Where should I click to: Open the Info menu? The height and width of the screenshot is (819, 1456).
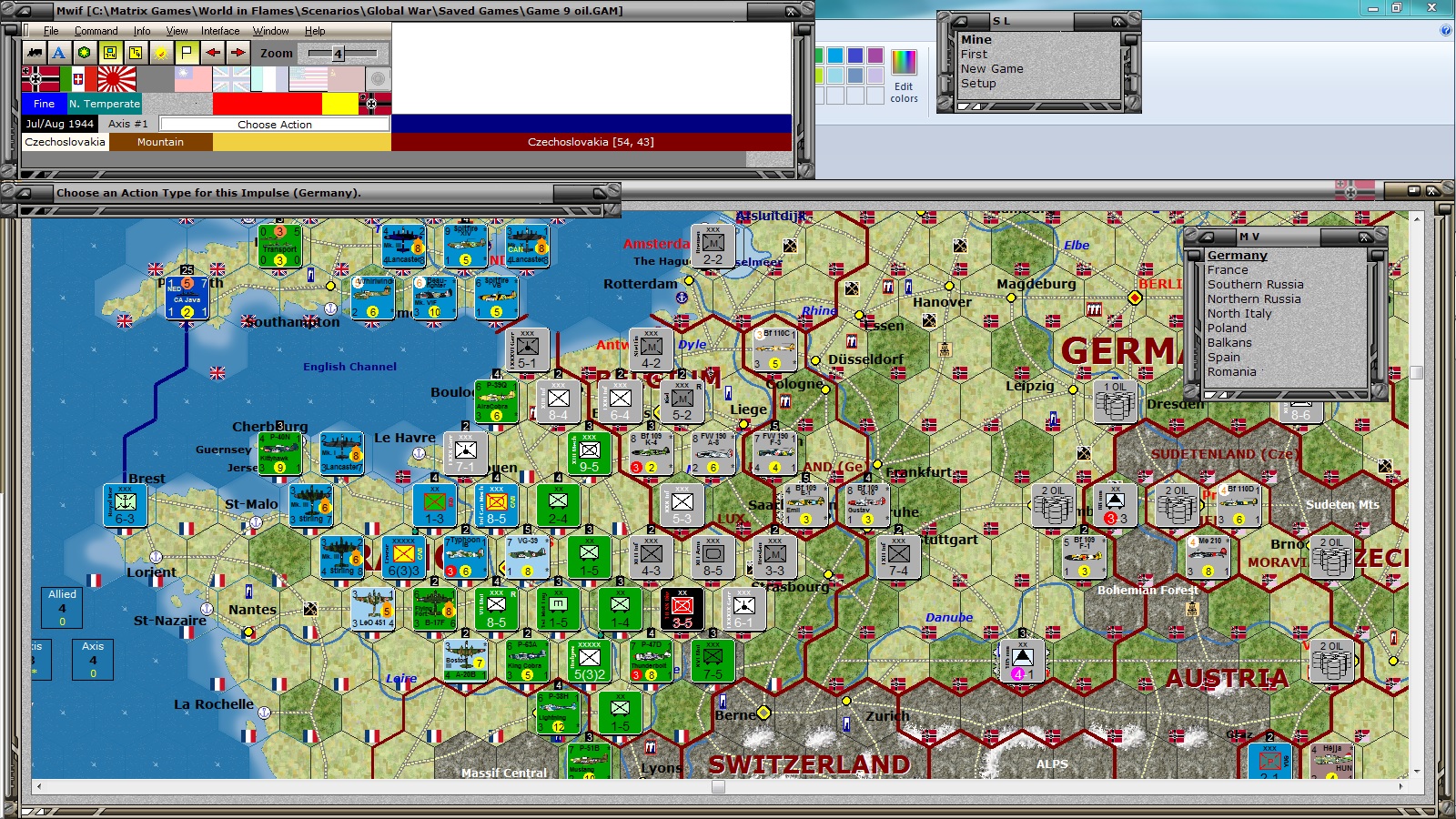pyautogui.click(x=142, y=31)
